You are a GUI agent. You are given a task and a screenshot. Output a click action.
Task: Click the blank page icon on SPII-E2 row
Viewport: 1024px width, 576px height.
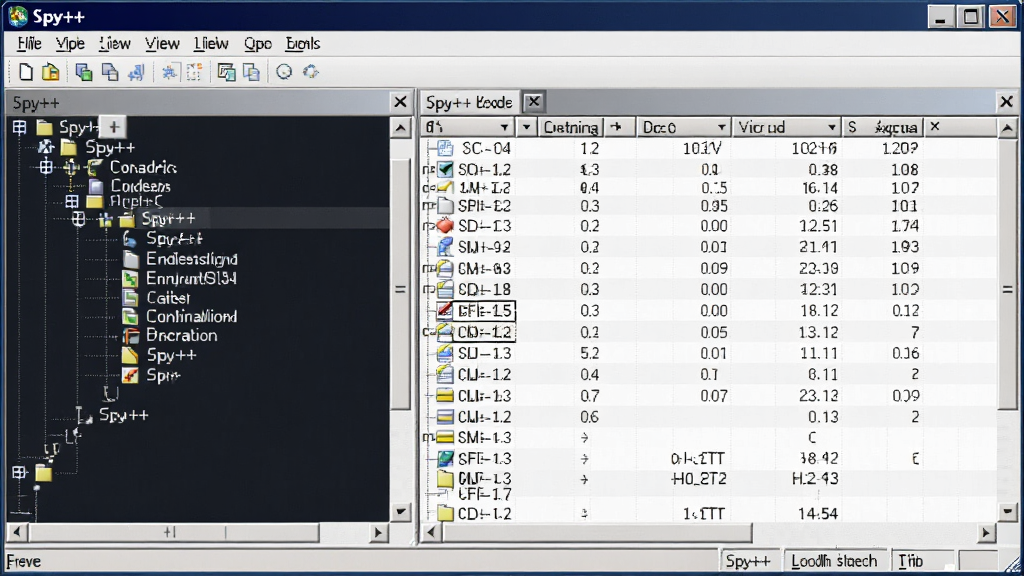point(445,206)
